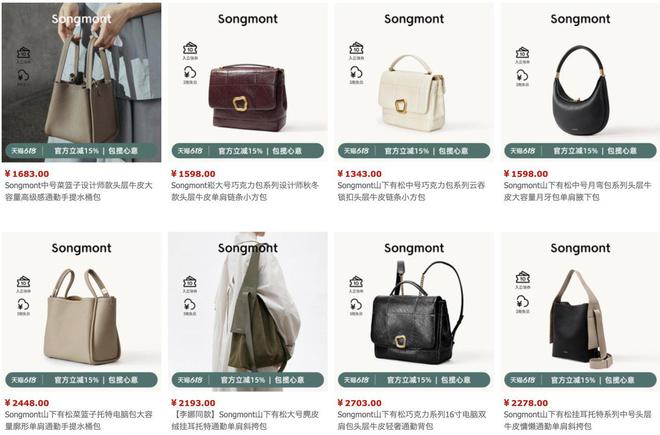Click cloud yen icon on burgundy bag card
The width and height of the screenshot is (660, 435).
190,72
